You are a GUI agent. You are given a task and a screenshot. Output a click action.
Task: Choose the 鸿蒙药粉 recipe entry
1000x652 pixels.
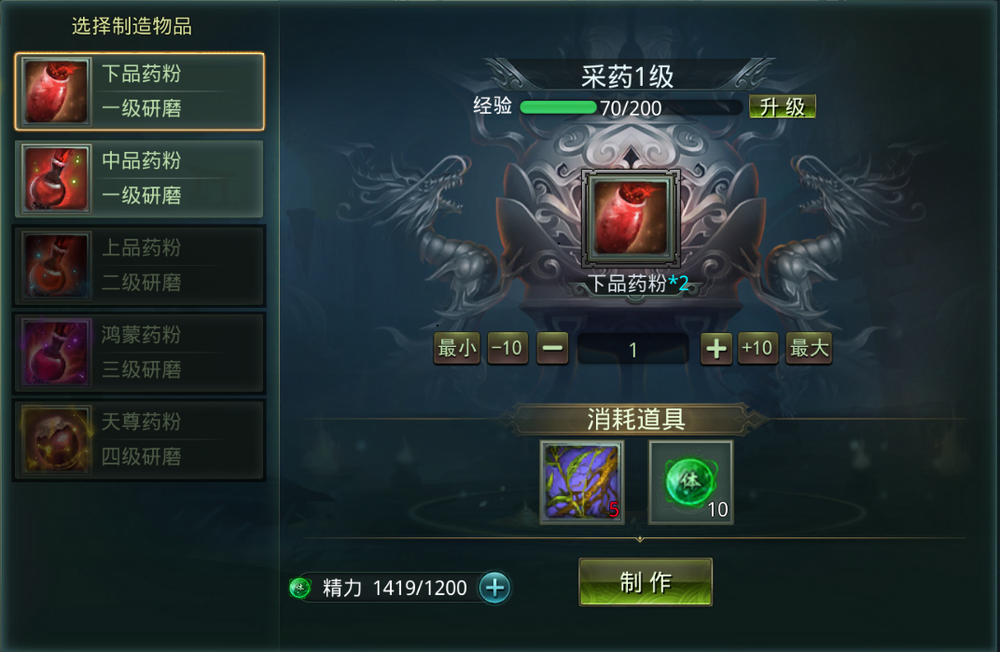tap(140, 352)
